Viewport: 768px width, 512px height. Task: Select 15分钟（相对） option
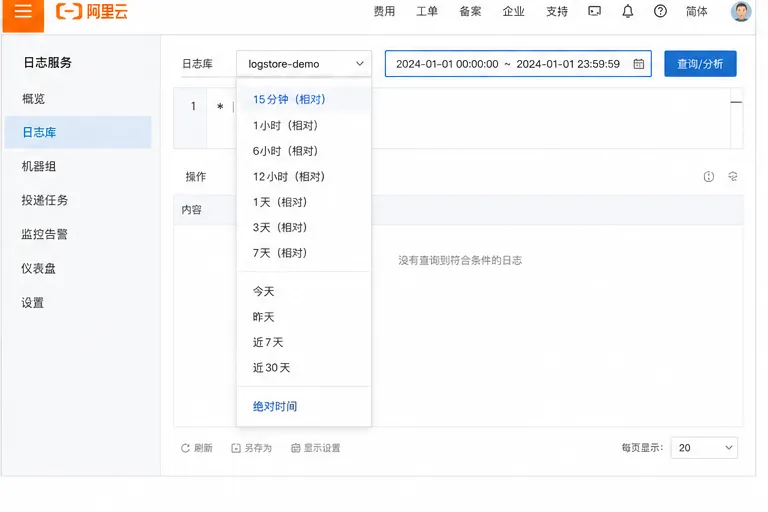304,99
